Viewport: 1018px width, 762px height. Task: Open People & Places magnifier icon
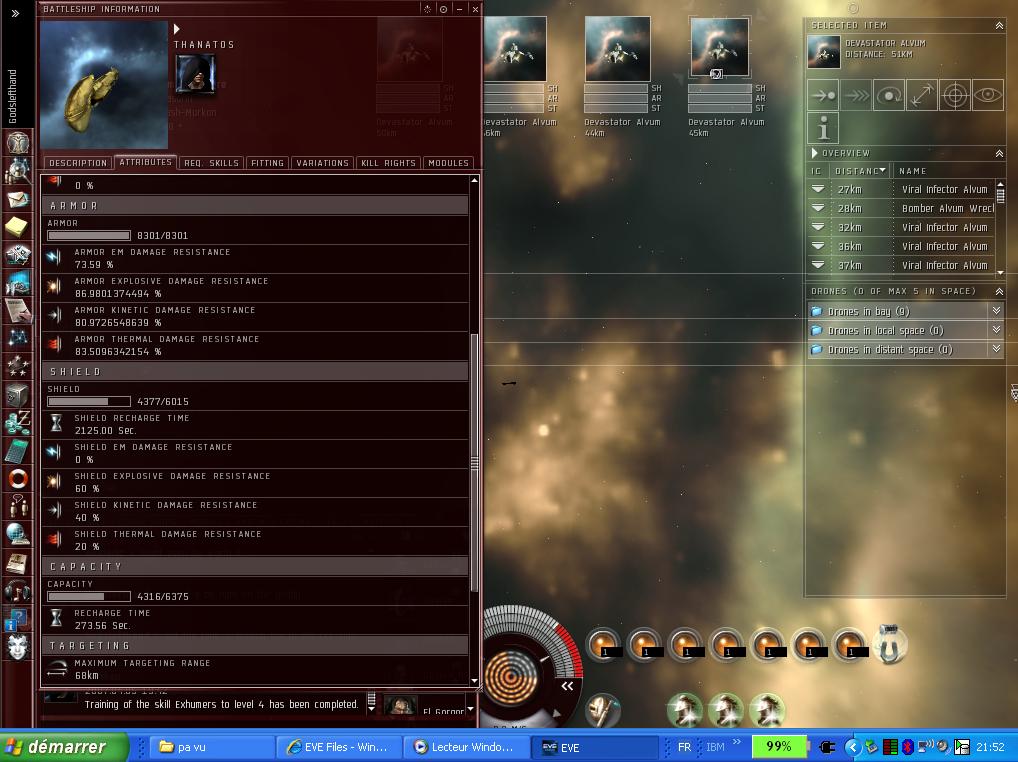(18, 171)
